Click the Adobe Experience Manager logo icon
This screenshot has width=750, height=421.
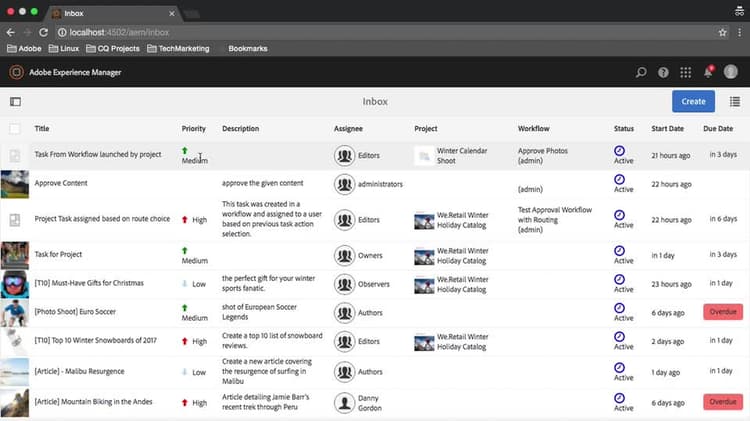tap(16, 72)
